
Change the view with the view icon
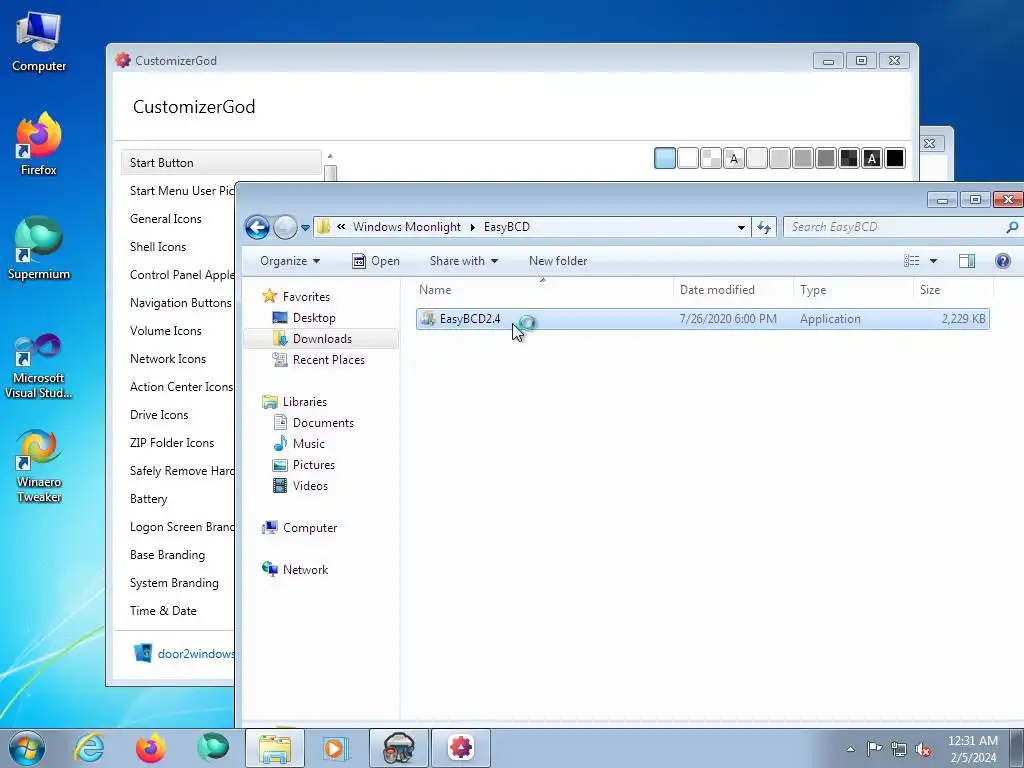coord(912,261)
